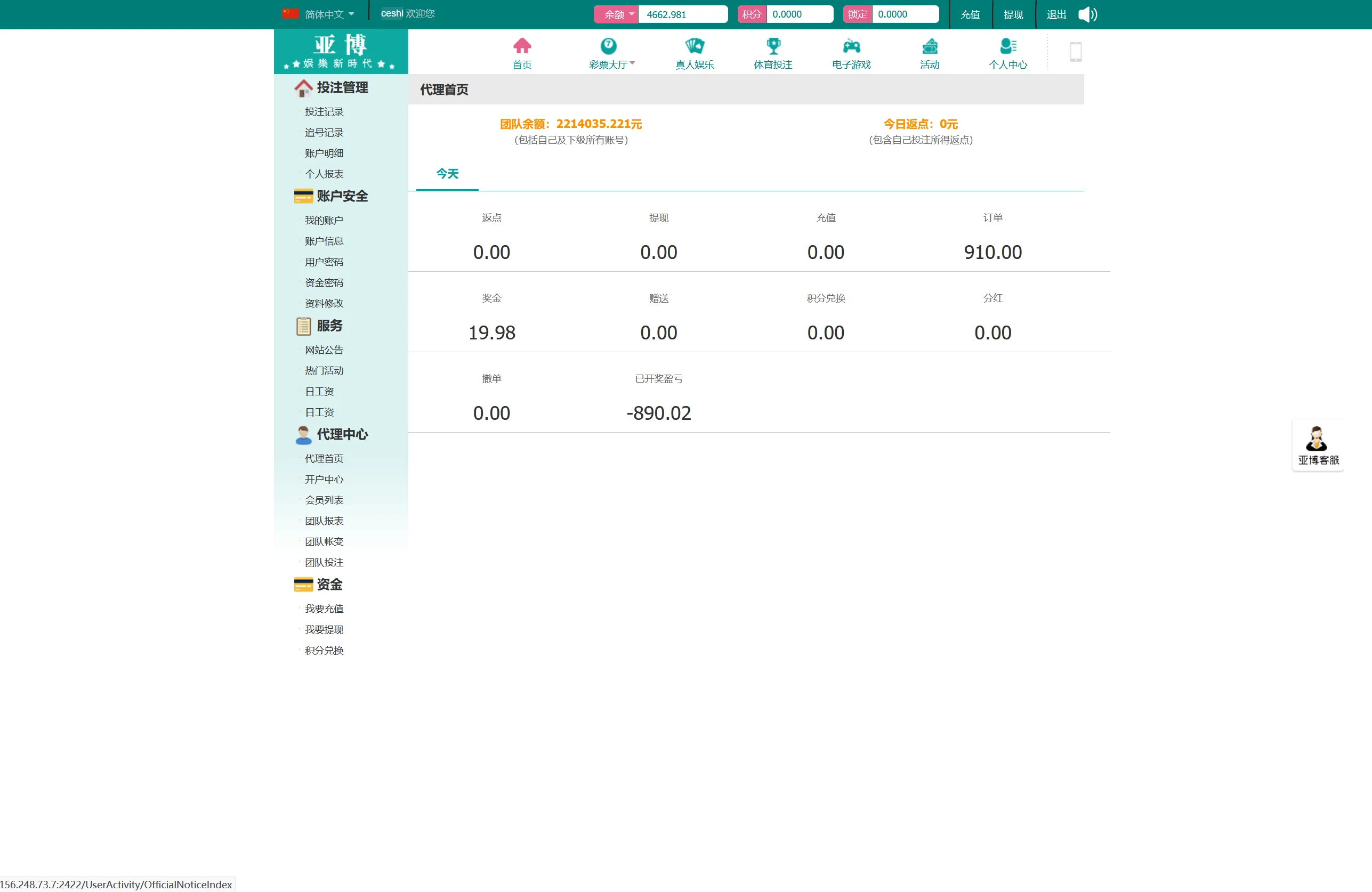Open the 亚博客服 support agent icon
This screenshot has height=892, width=1372.
click(x=1317, y=439)
